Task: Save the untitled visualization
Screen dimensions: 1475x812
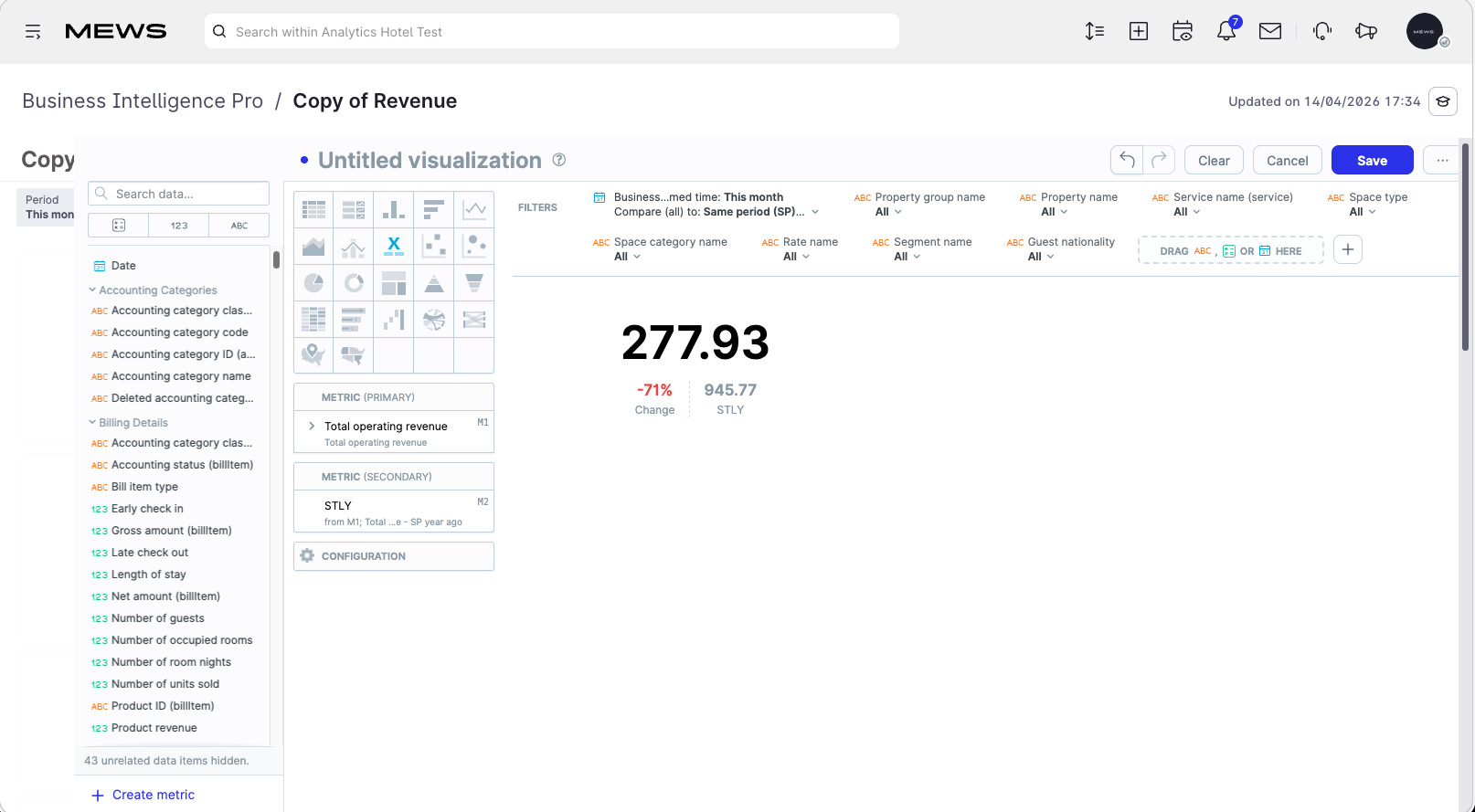Action: point(1372,161)
